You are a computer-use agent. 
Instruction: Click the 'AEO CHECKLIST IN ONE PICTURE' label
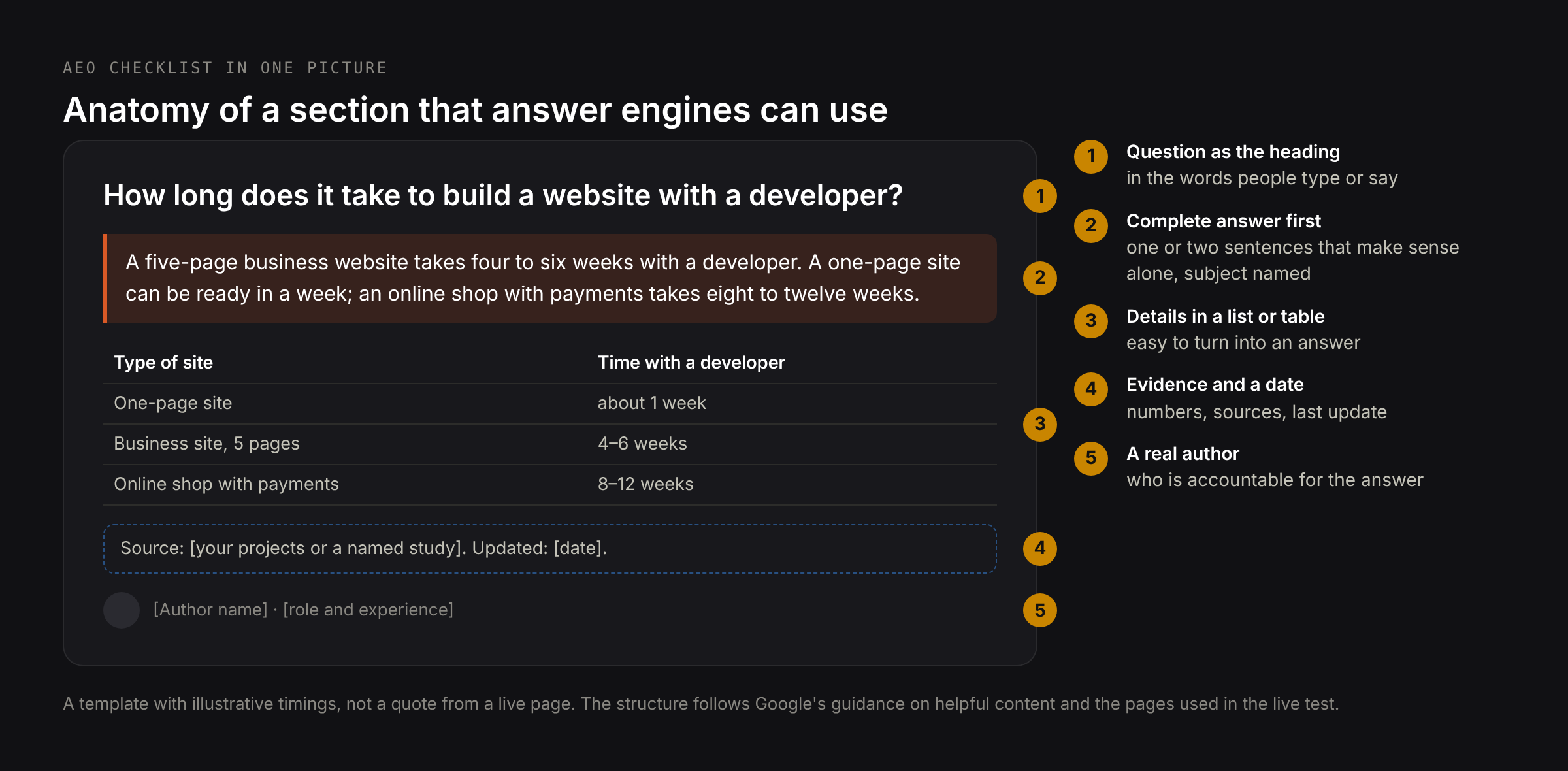tap(225, 68)
